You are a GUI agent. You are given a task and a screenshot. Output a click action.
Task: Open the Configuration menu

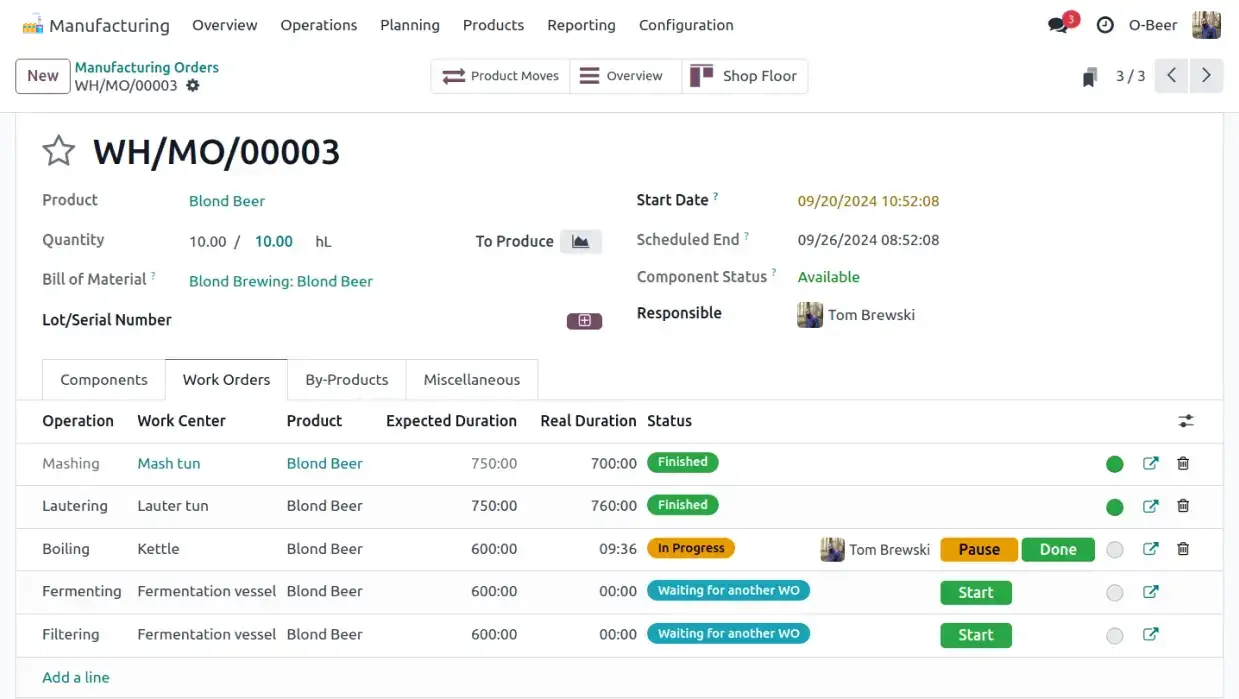pos(686,25)
